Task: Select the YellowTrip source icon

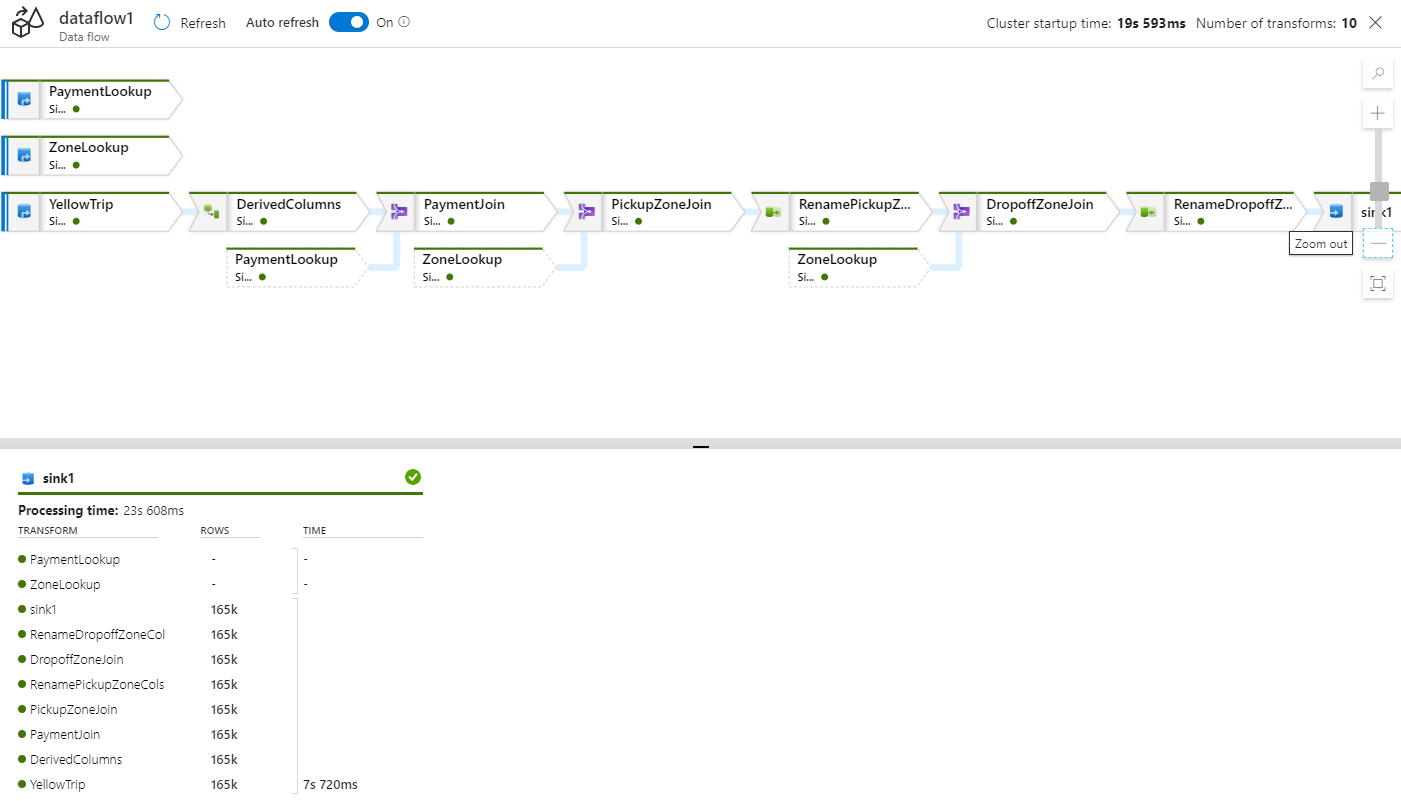Action: [25, 212]
